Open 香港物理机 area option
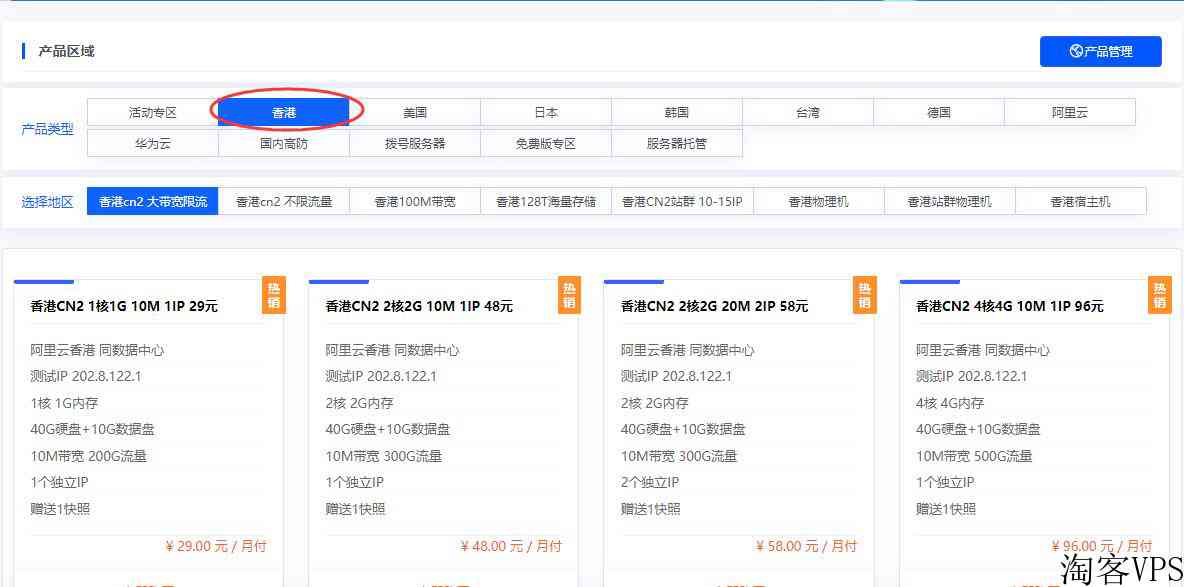The height and width of the screenshot is (587, 1184). tap(818, 202)
